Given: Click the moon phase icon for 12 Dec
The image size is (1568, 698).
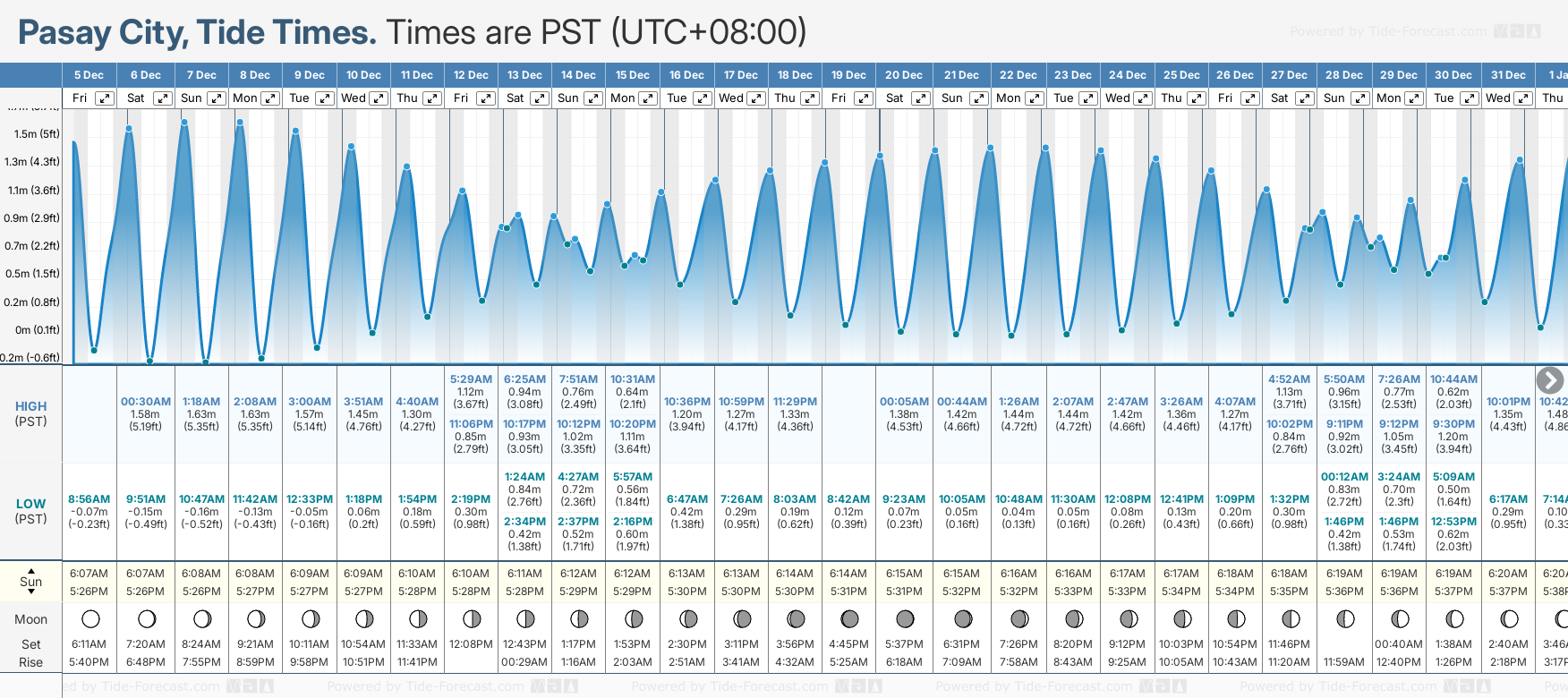Looking at the screenshot, I should coord(472,618).
